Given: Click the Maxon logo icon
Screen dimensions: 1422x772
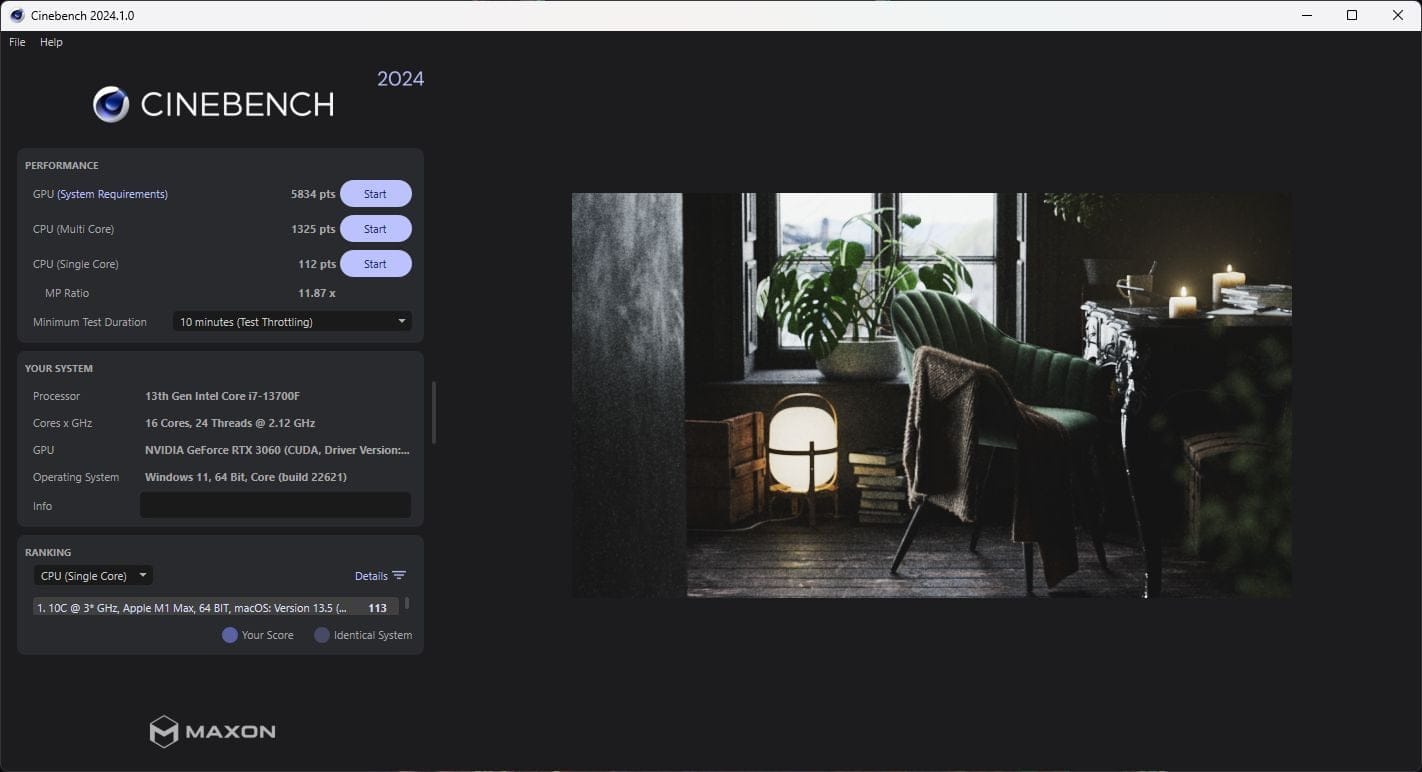Looking at the screenshot, I should [x=164, y=731].
